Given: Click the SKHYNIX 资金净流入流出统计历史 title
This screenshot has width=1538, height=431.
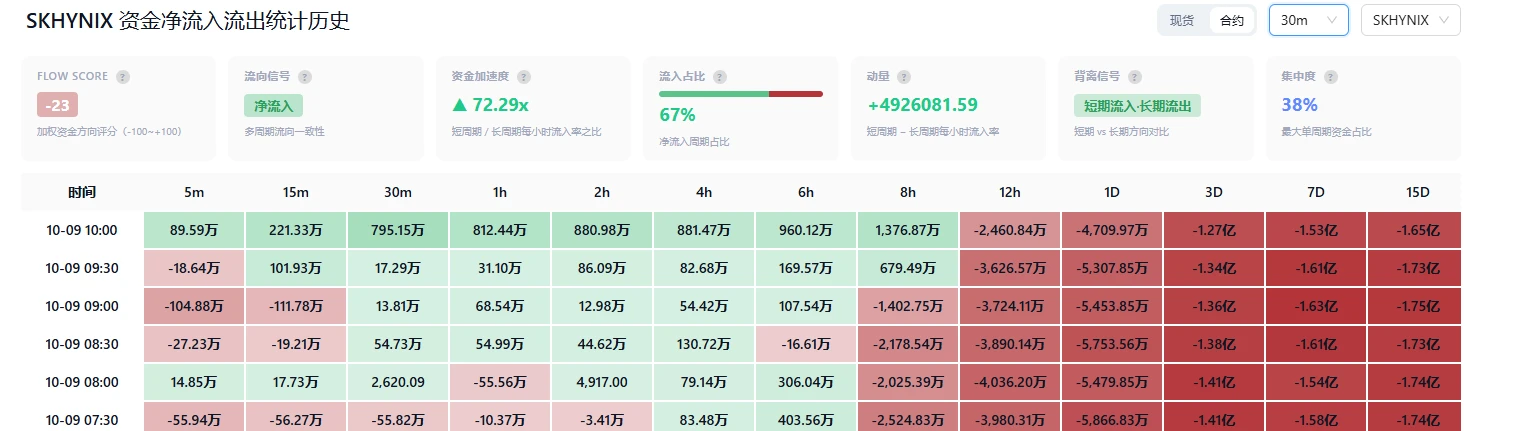Looking at the screenshot, I should coord(187,20).
